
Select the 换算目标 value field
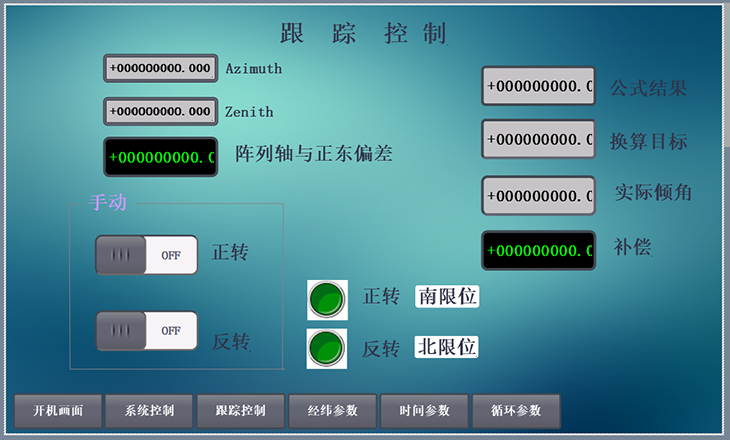538,139
